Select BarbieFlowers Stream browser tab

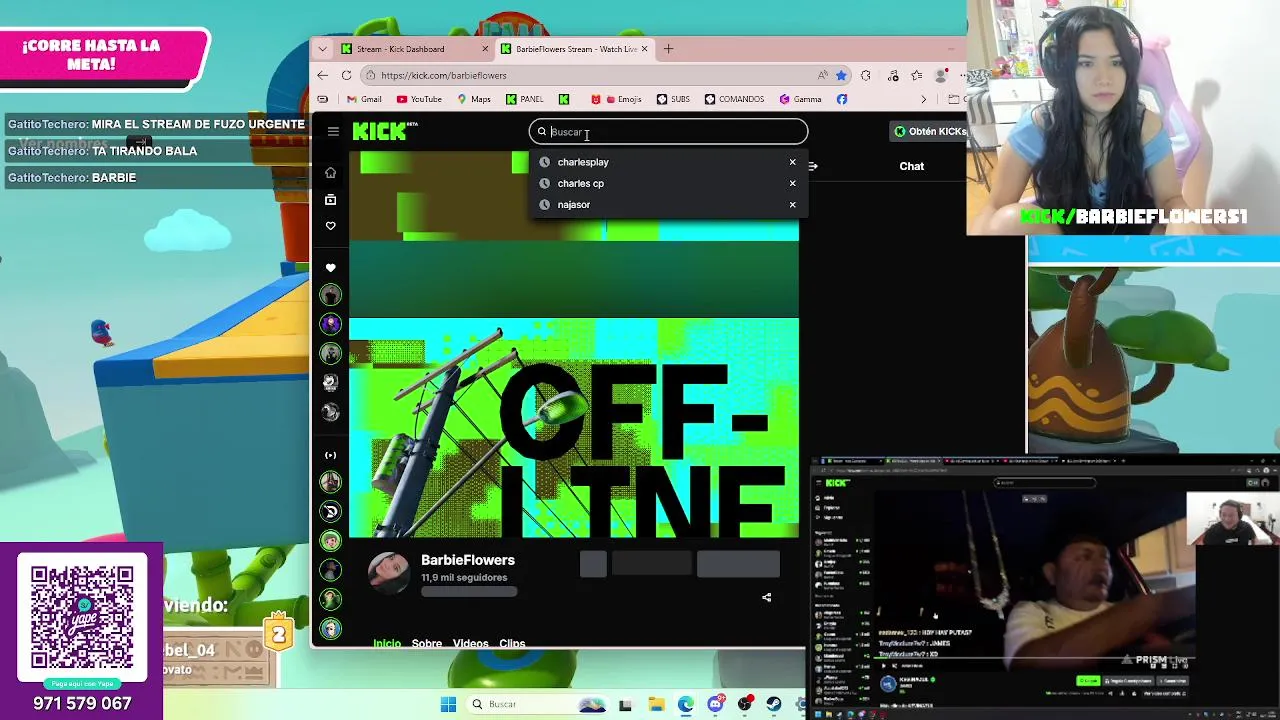click(574, 49)
